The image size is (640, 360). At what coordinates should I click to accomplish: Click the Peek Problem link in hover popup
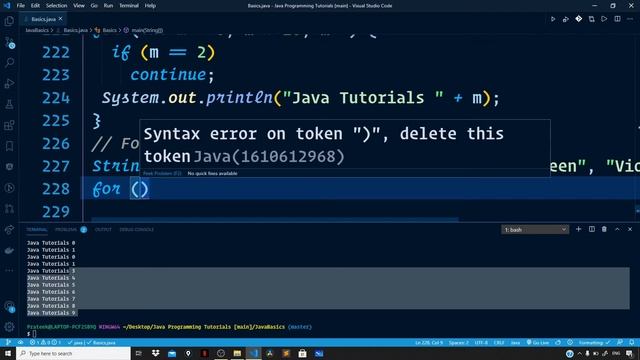pos(162,173)
